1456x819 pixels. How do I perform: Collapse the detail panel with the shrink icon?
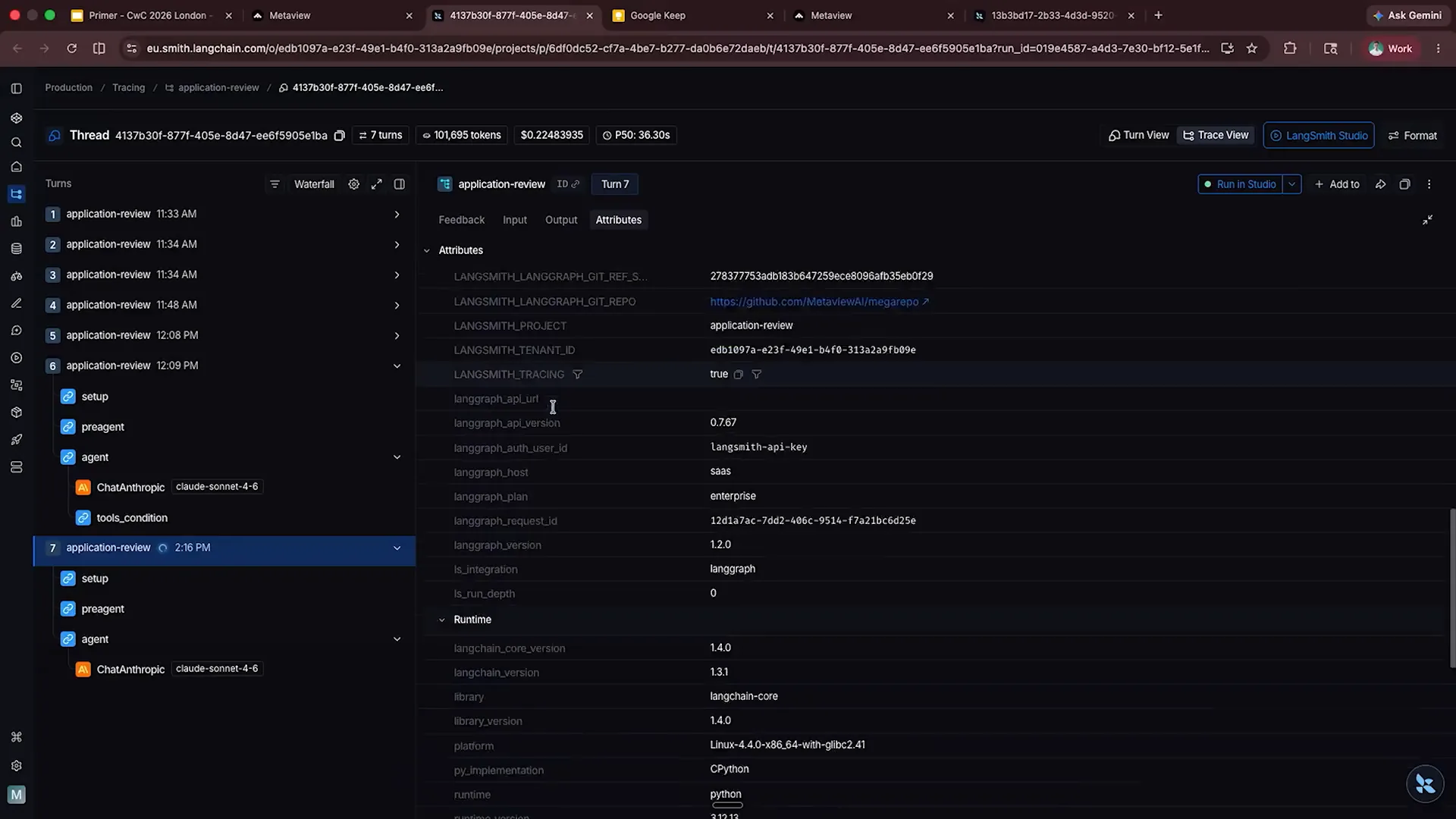point(1427,220)
